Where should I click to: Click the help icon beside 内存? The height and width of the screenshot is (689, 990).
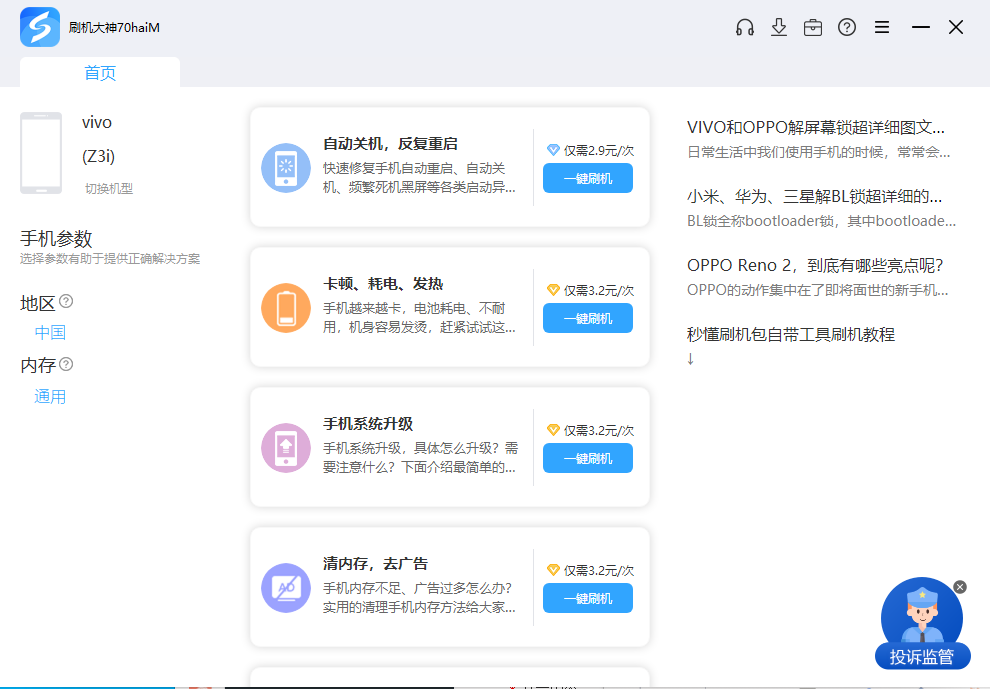(66, 364)
